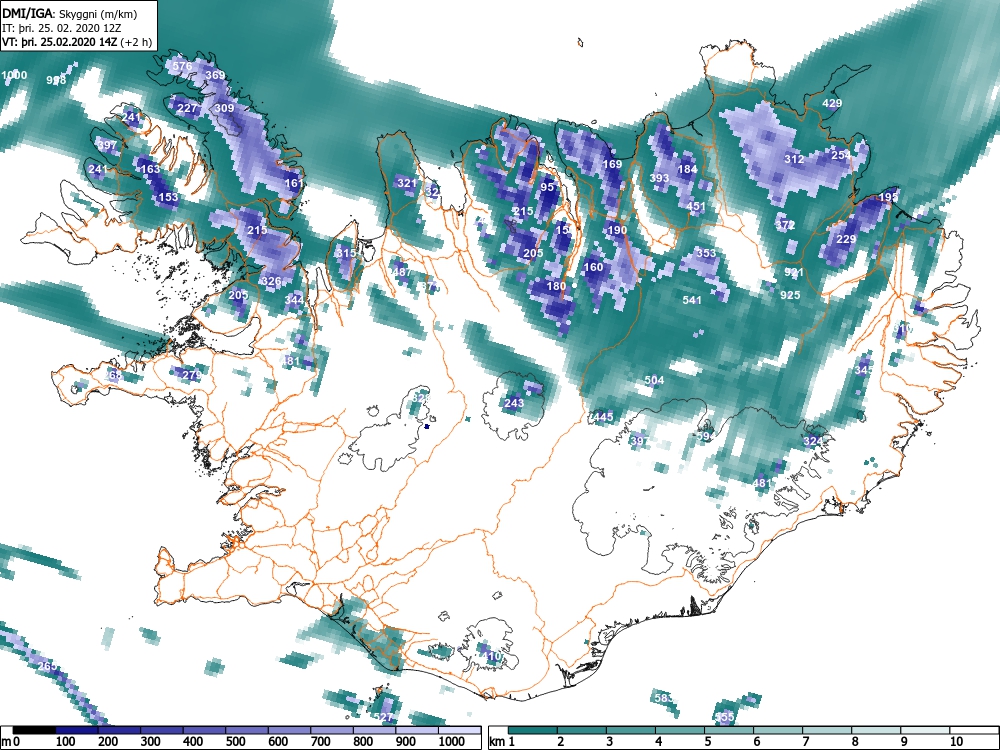
Task: Click the 'km 1' label of the kilometre legend
Action: (503, 742)
